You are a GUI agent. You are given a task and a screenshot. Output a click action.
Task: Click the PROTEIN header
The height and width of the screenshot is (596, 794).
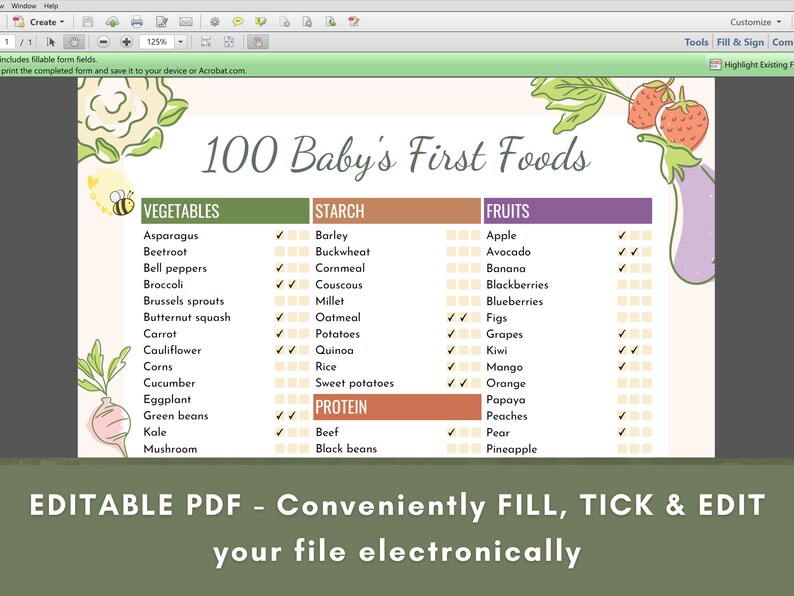396,407
